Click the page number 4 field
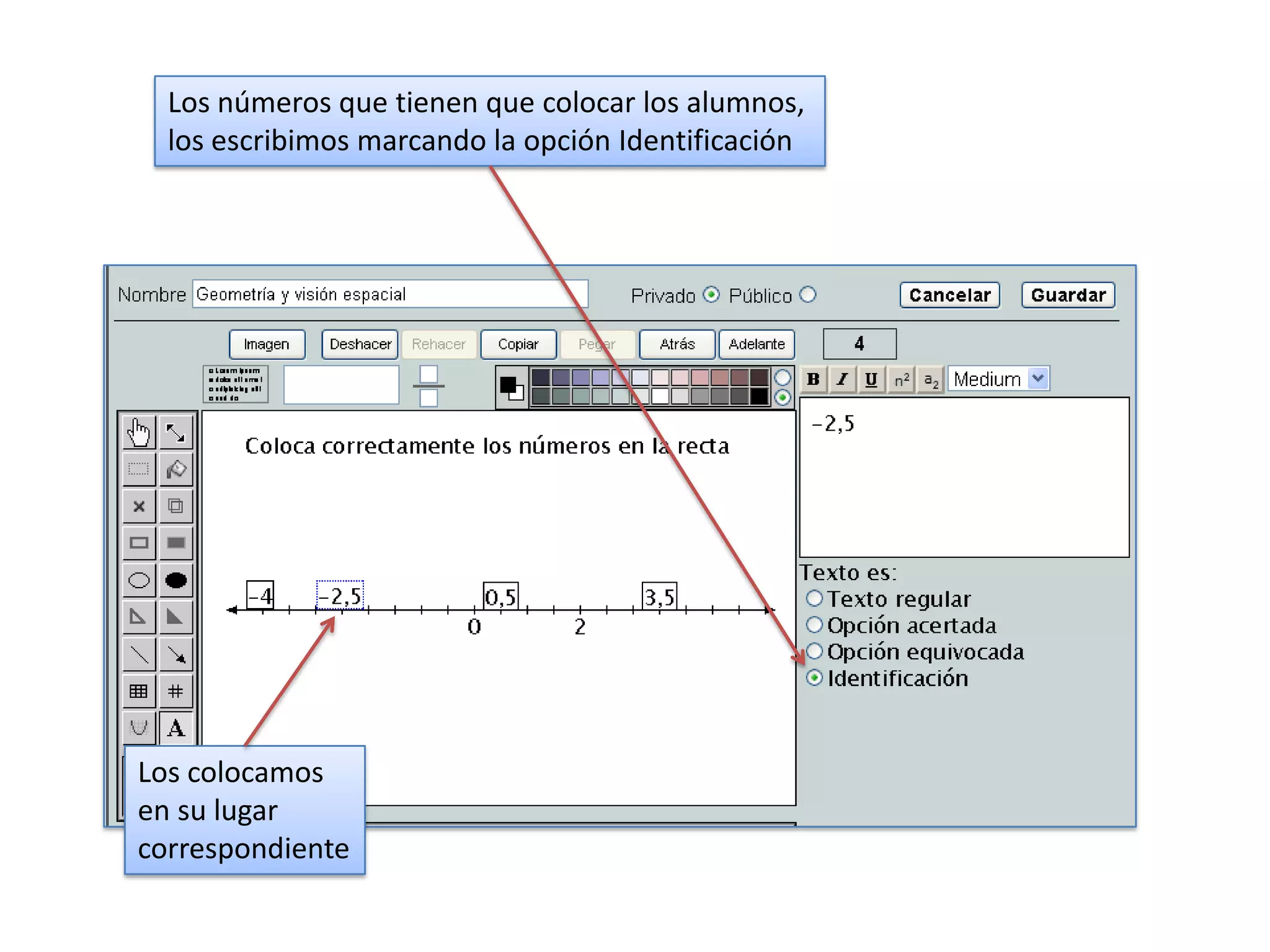Screen dimensions: 1270x952 click(x=859, y=344)
